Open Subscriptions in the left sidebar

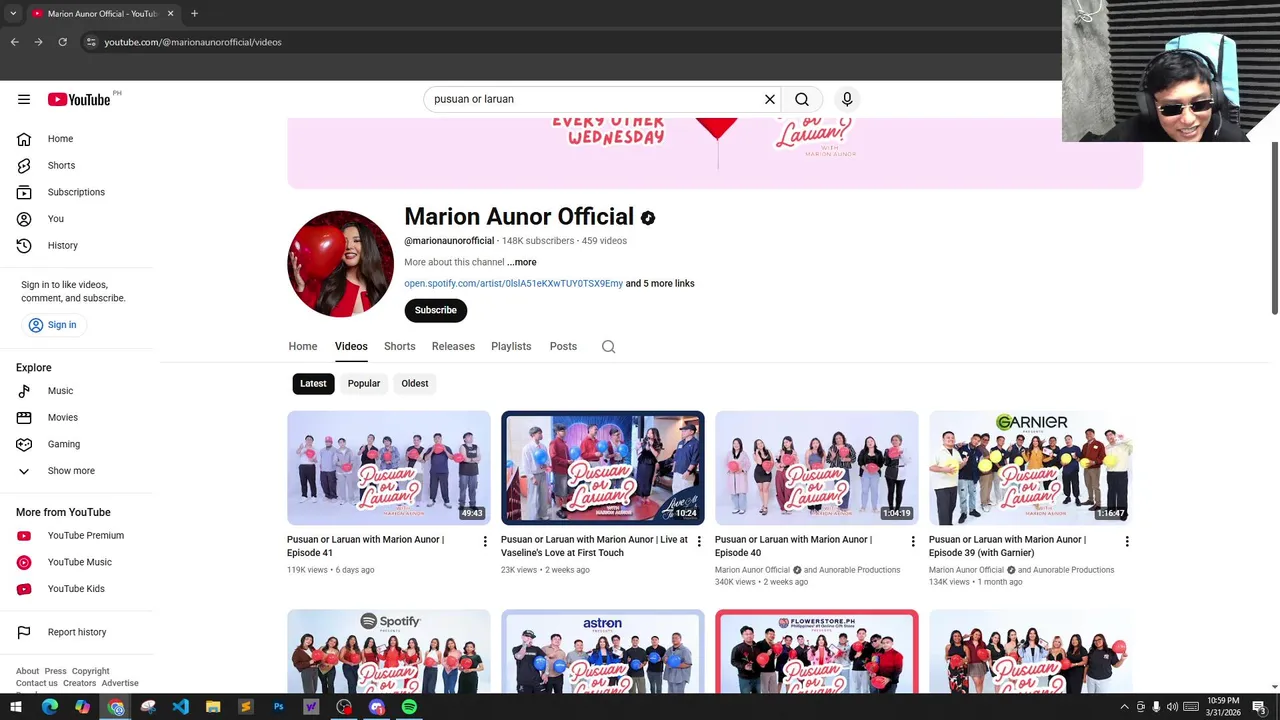coord(76,192)
